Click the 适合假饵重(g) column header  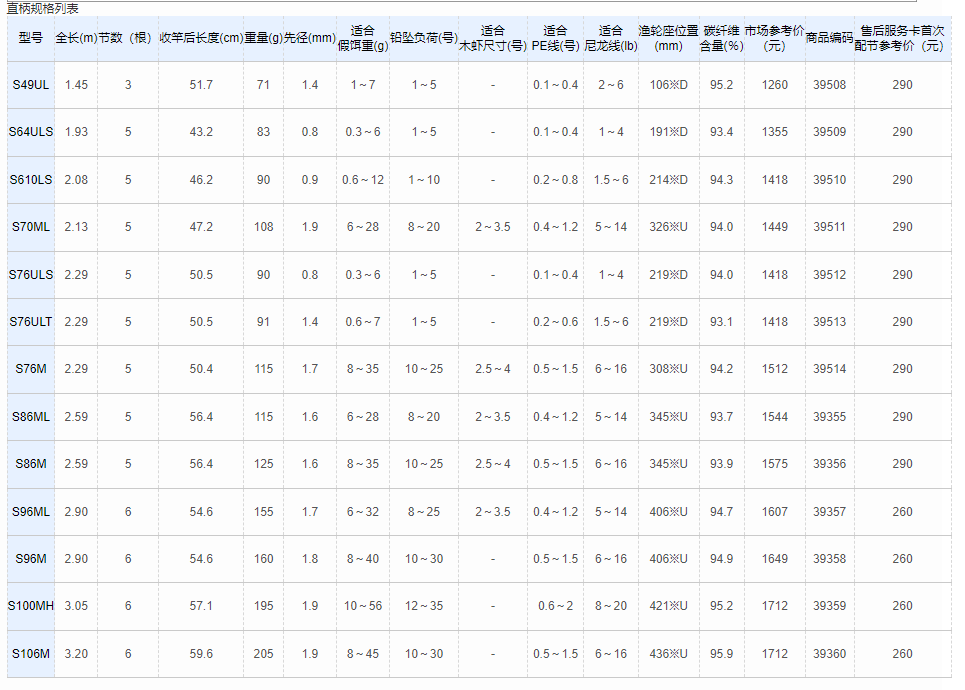click(x=363, y=38)
